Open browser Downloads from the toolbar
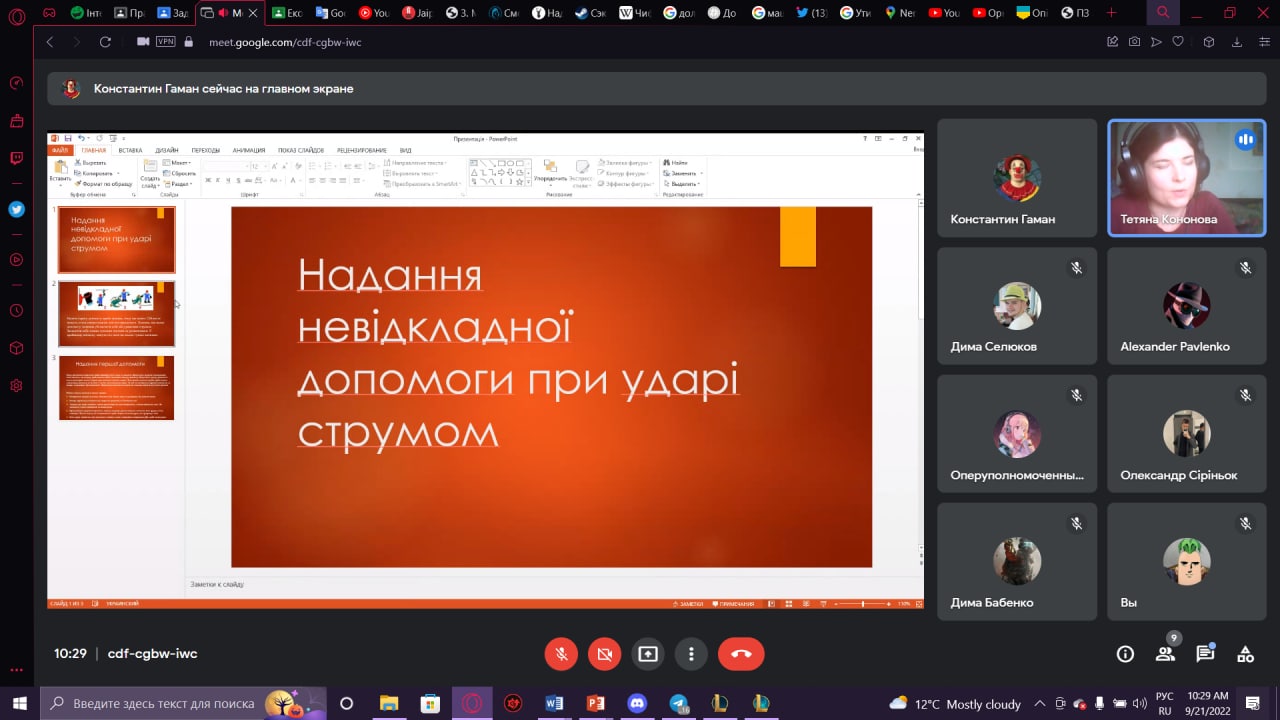The image size is (1280, 720). click(1237, 42)
